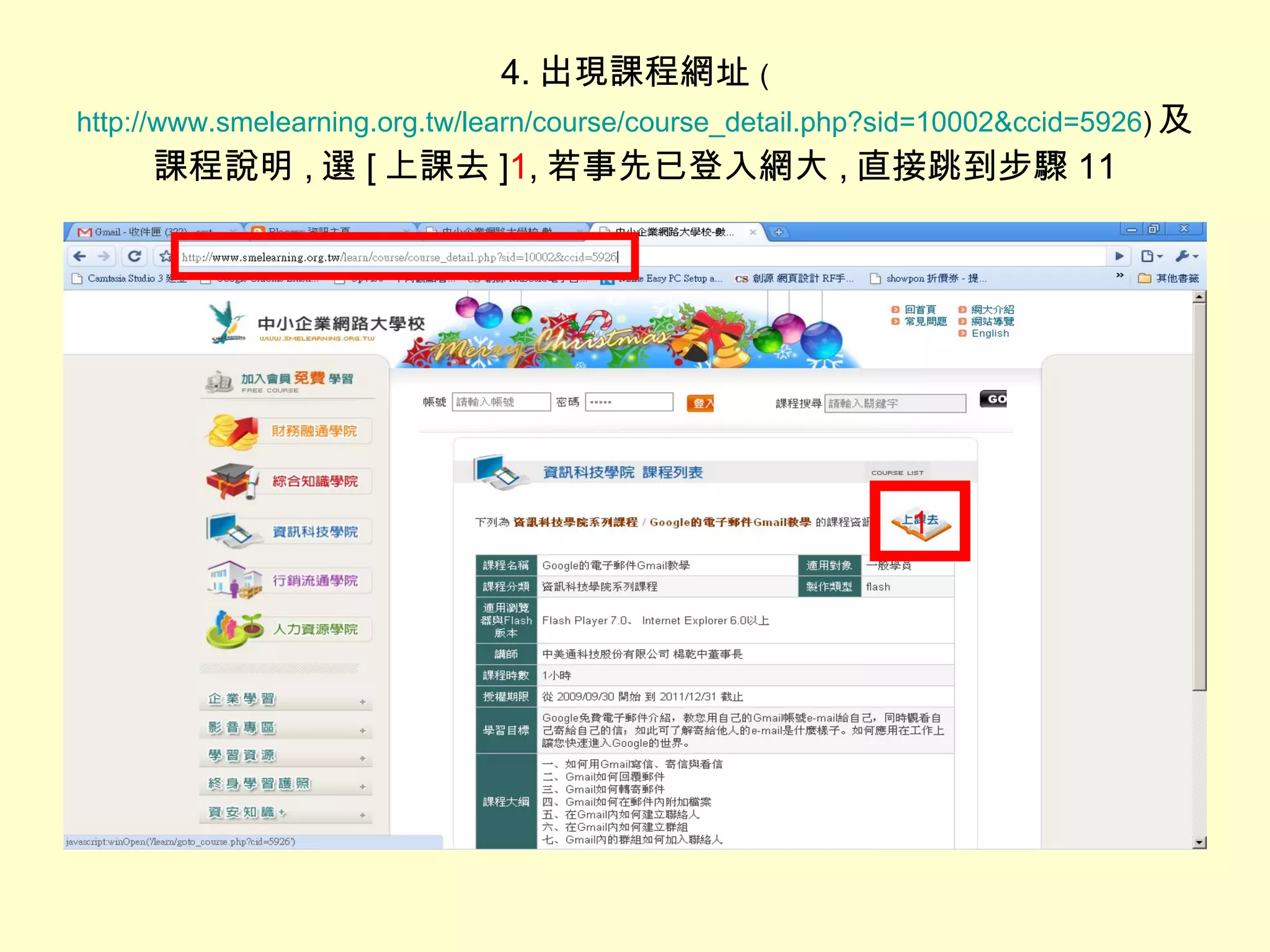Click the 上課去 book icon
The image size is (1270, 952).
point(921,522)
